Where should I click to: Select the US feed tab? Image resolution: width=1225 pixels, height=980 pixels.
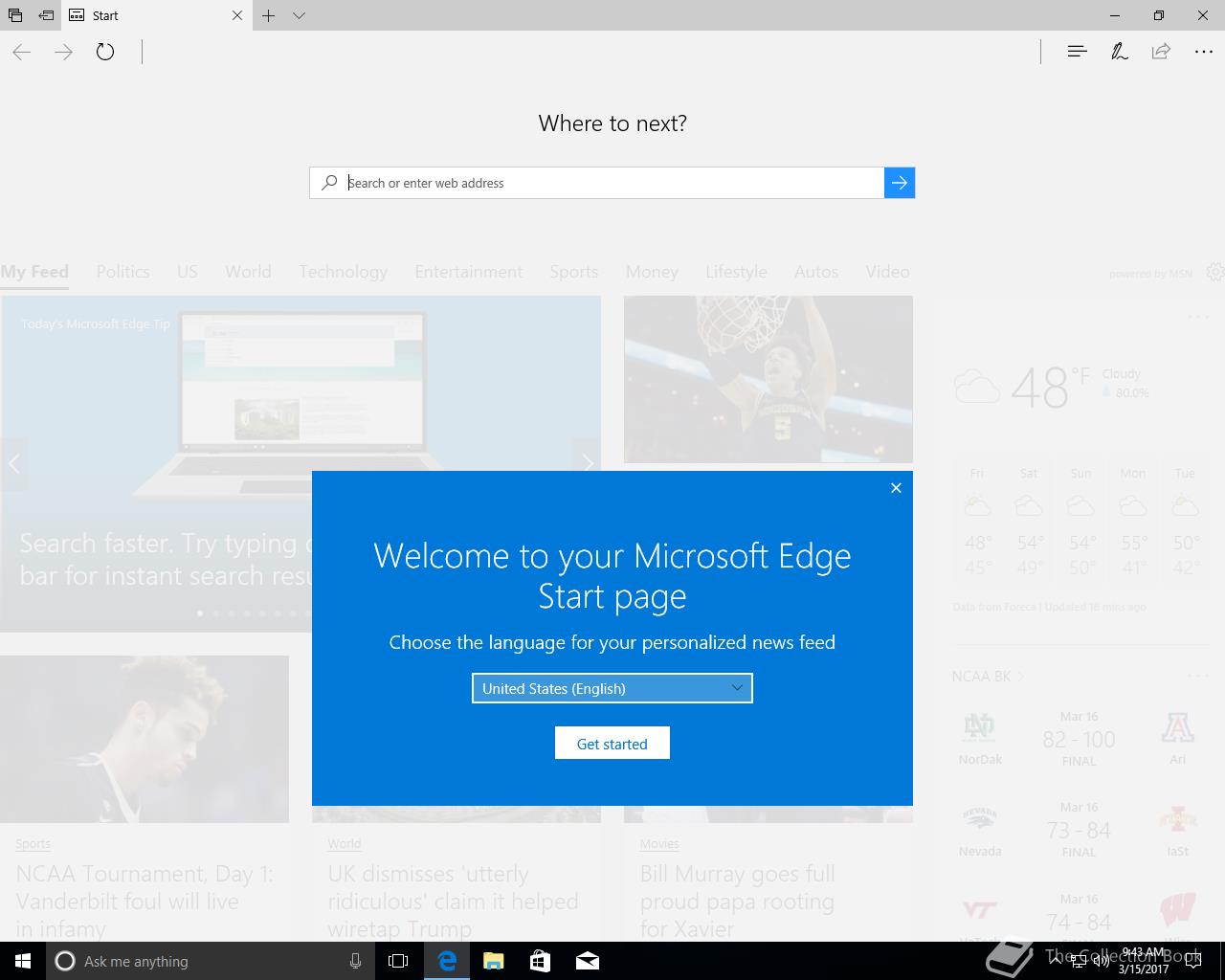click(188, 272)
